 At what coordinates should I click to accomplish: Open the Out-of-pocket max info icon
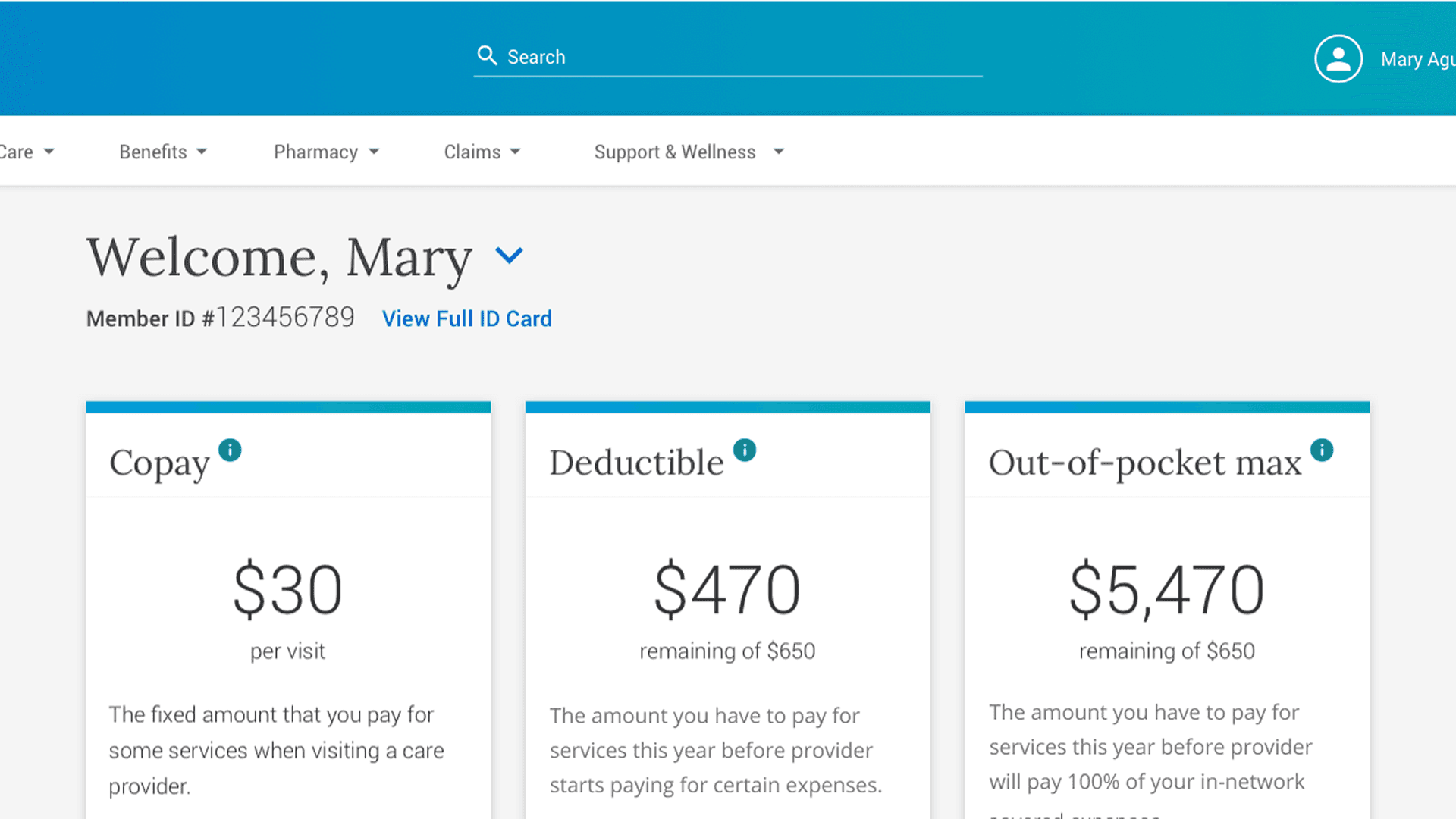click(x=1322, y=450)
